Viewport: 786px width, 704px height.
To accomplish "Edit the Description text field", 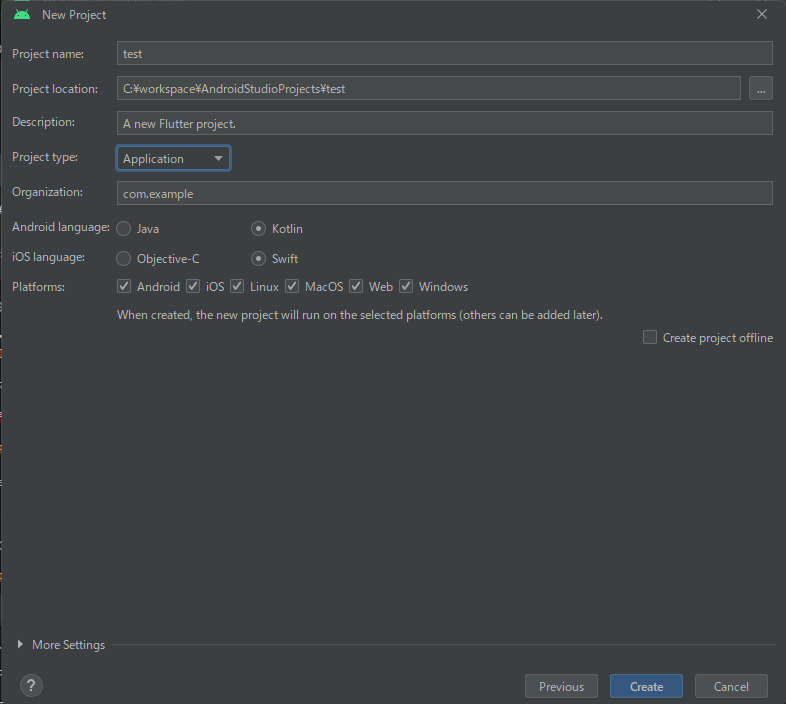I will point(445,123).
